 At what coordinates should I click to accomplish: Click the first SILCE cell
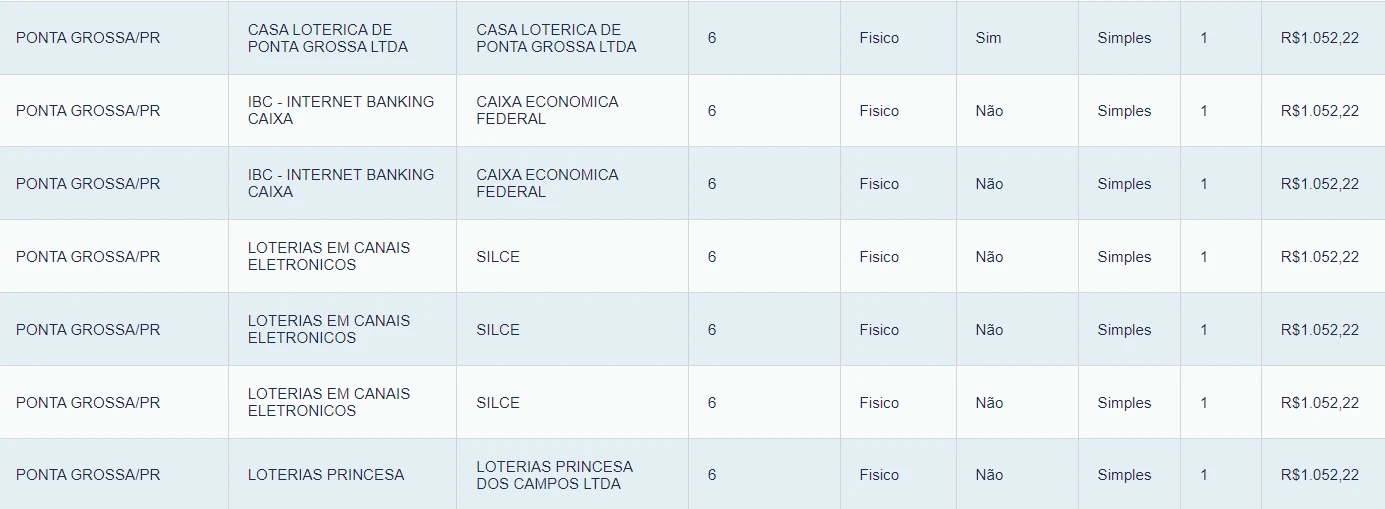498,257
